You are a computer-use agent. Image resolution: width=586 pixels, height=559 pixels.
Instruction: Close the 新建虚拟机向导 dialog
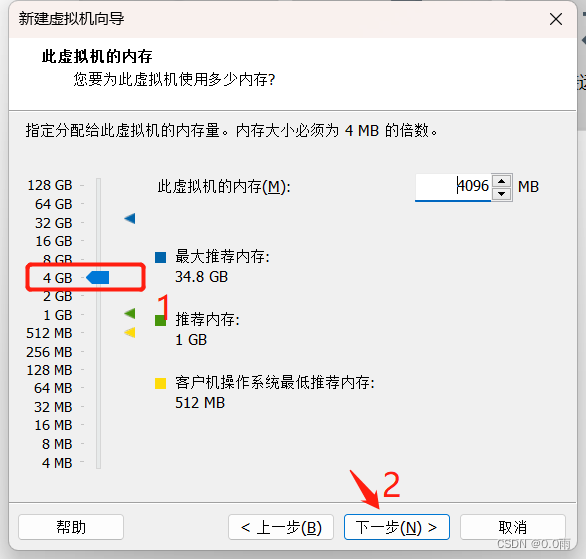point(556,19)
